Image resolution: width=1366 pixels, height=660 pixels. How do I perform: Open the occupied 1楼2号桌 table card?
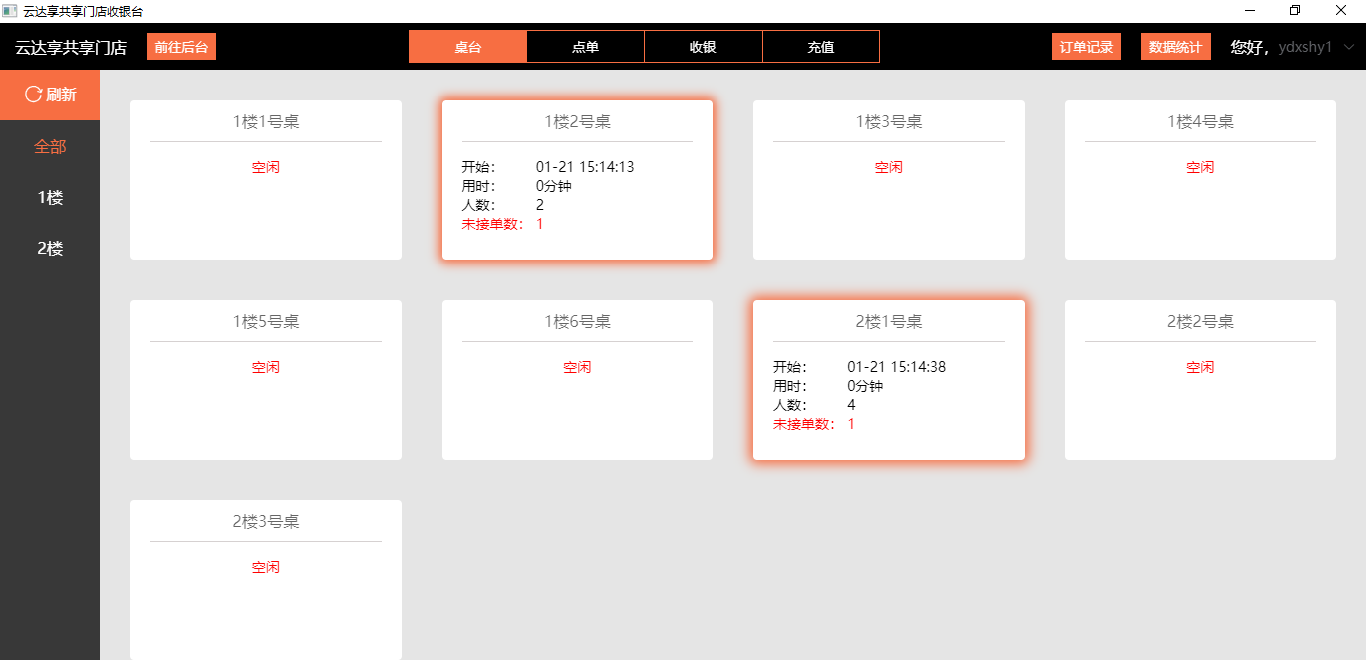[x=577, y=180]
